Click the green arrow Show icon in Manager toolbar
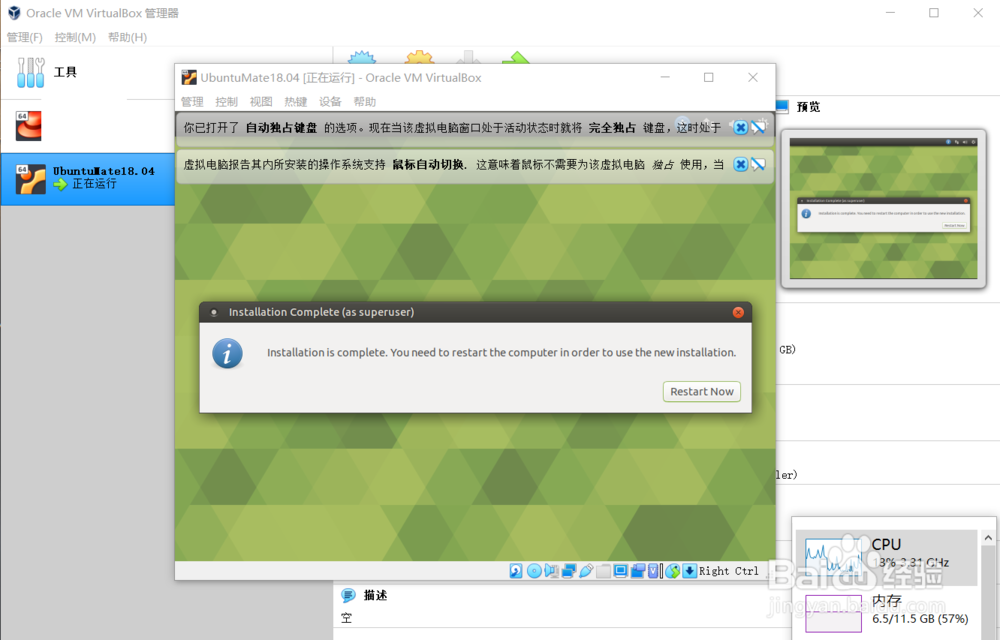1000x640 pixels. coord(516,57)
